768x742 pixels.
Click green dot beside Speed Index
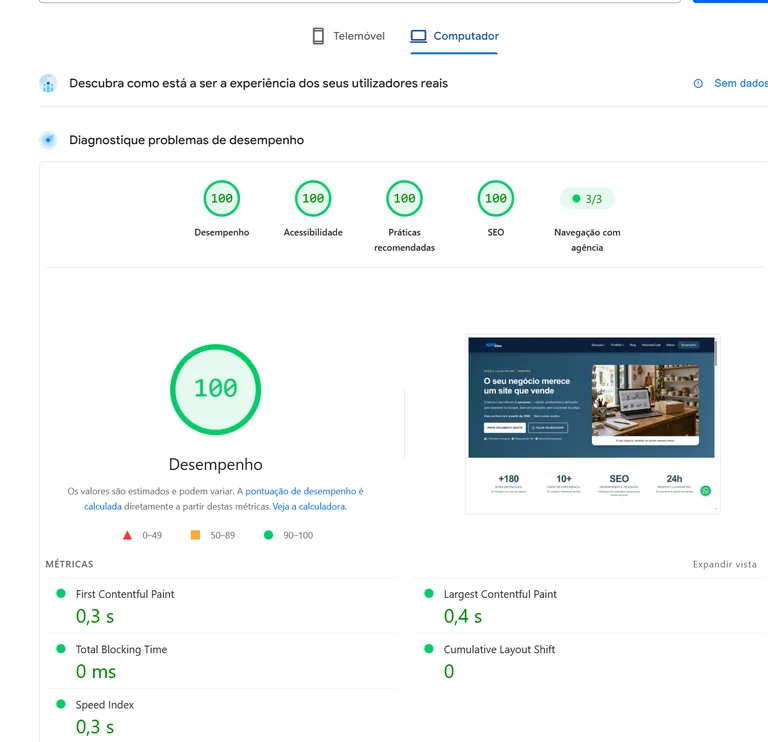point(61,704)
